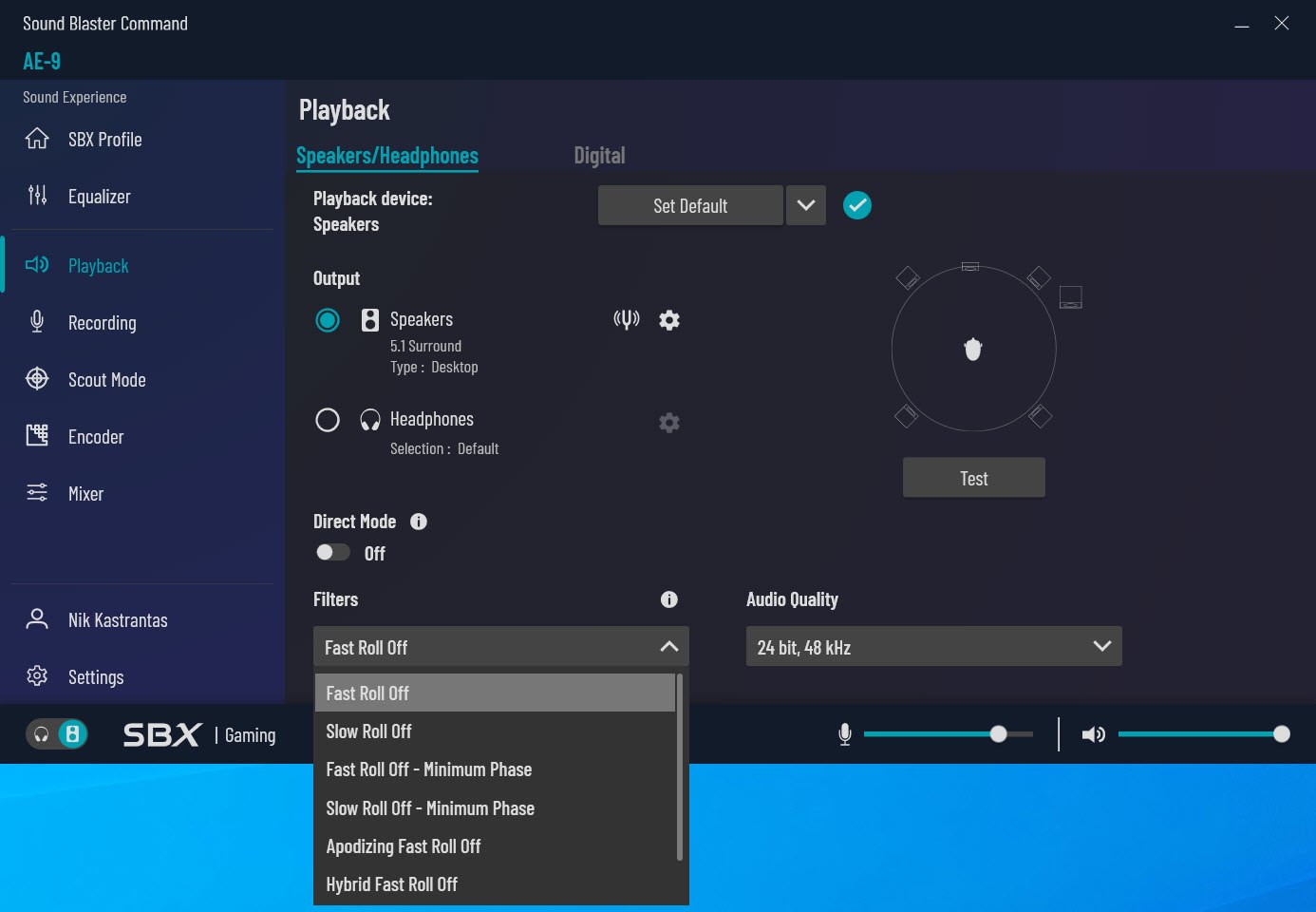Click the teal default-device checkmark icon

pos(857,205)
